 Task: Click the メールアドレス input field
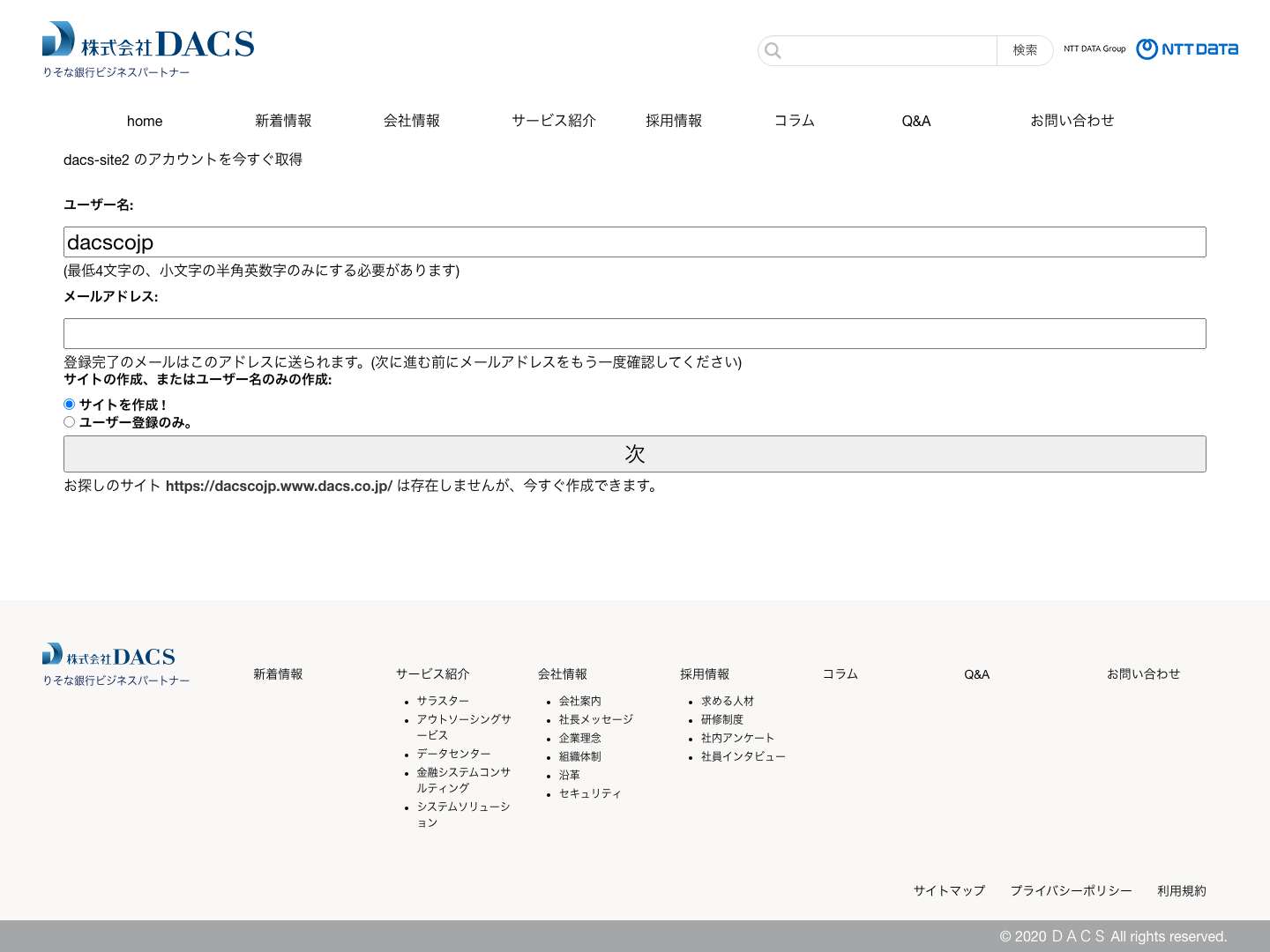coord(633,333)
